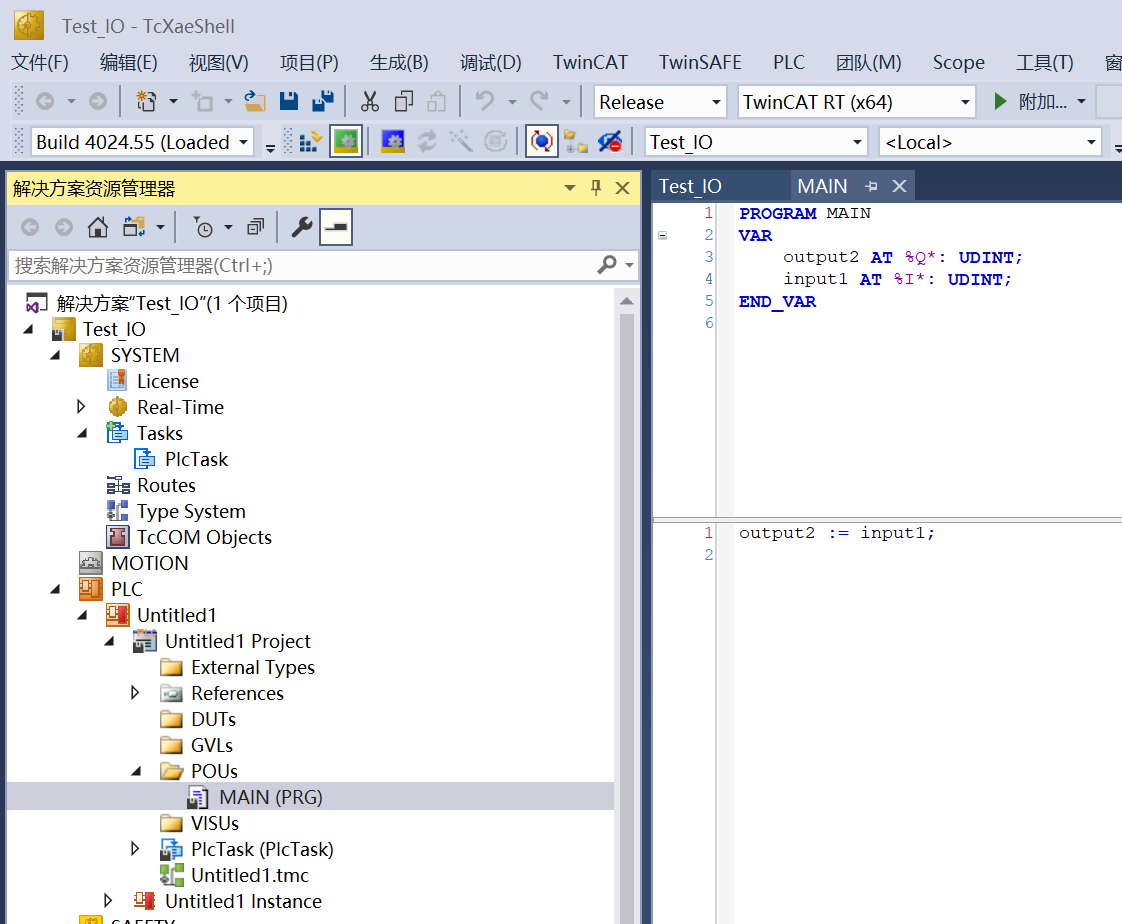Screen dimensions: 1122x924
Task: Open the TwinCAT RT (x64) platform dropdown
Action: pos(965,102)
